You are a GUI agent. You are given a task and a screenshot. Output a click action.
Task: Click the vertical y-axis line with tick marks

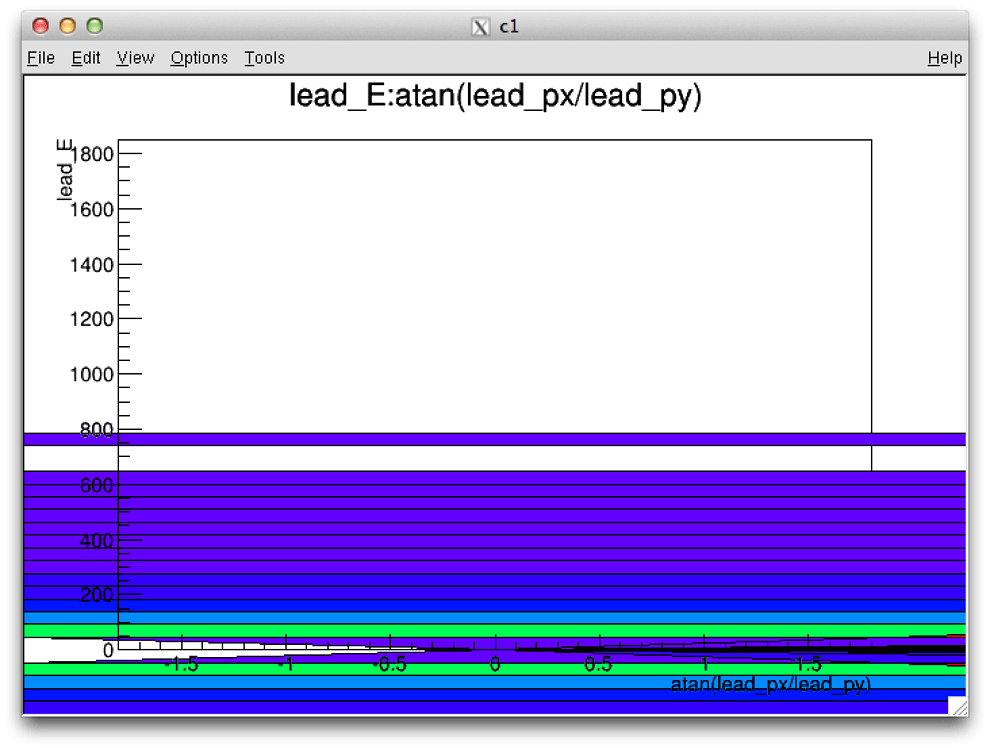pos(119,300)
